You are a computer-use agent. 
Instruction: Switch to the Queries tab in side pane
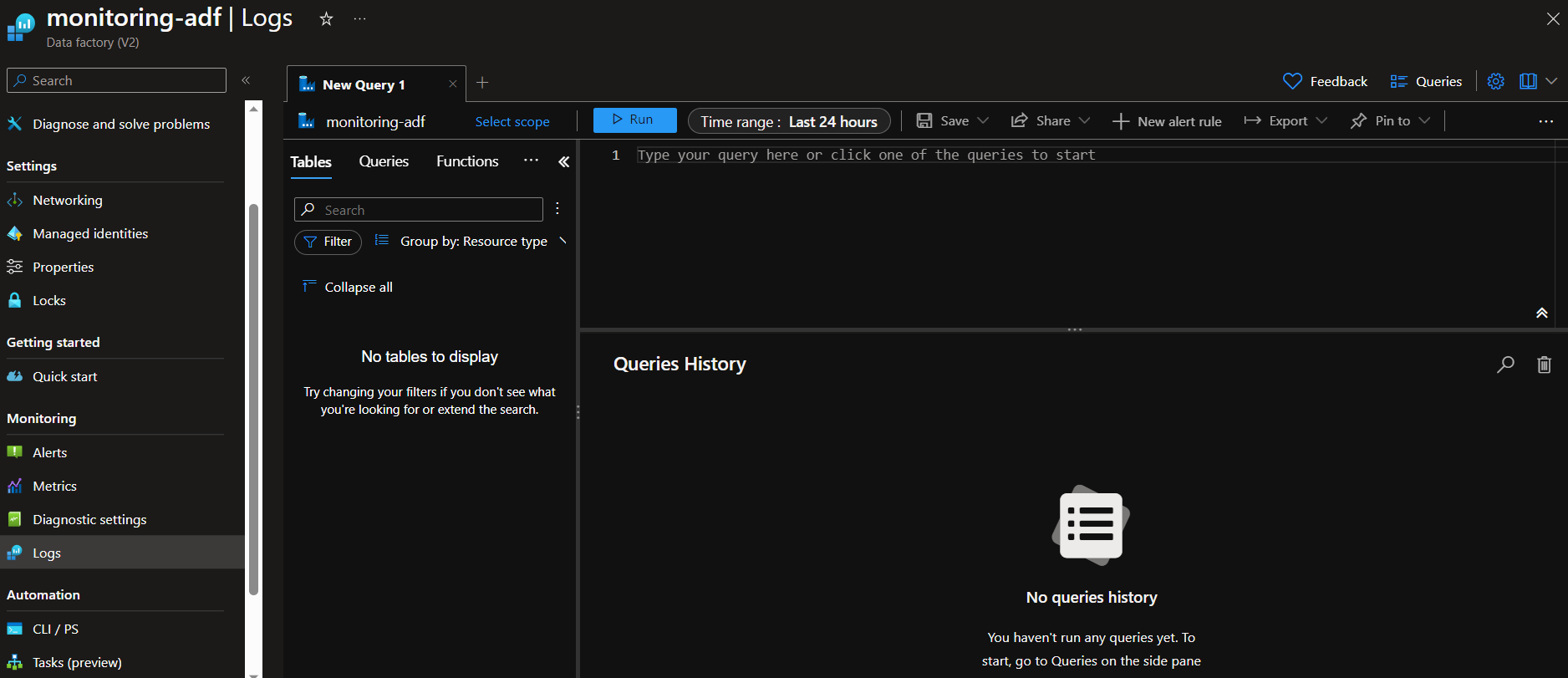(x=384, y=161)
